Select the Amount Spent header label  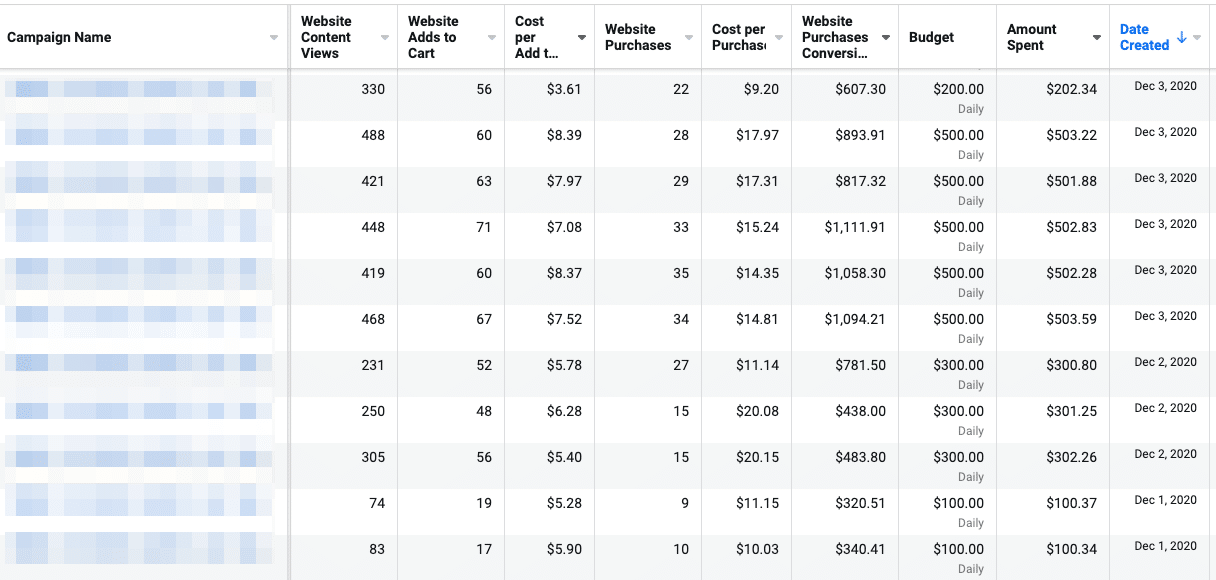pos(1032,37)
